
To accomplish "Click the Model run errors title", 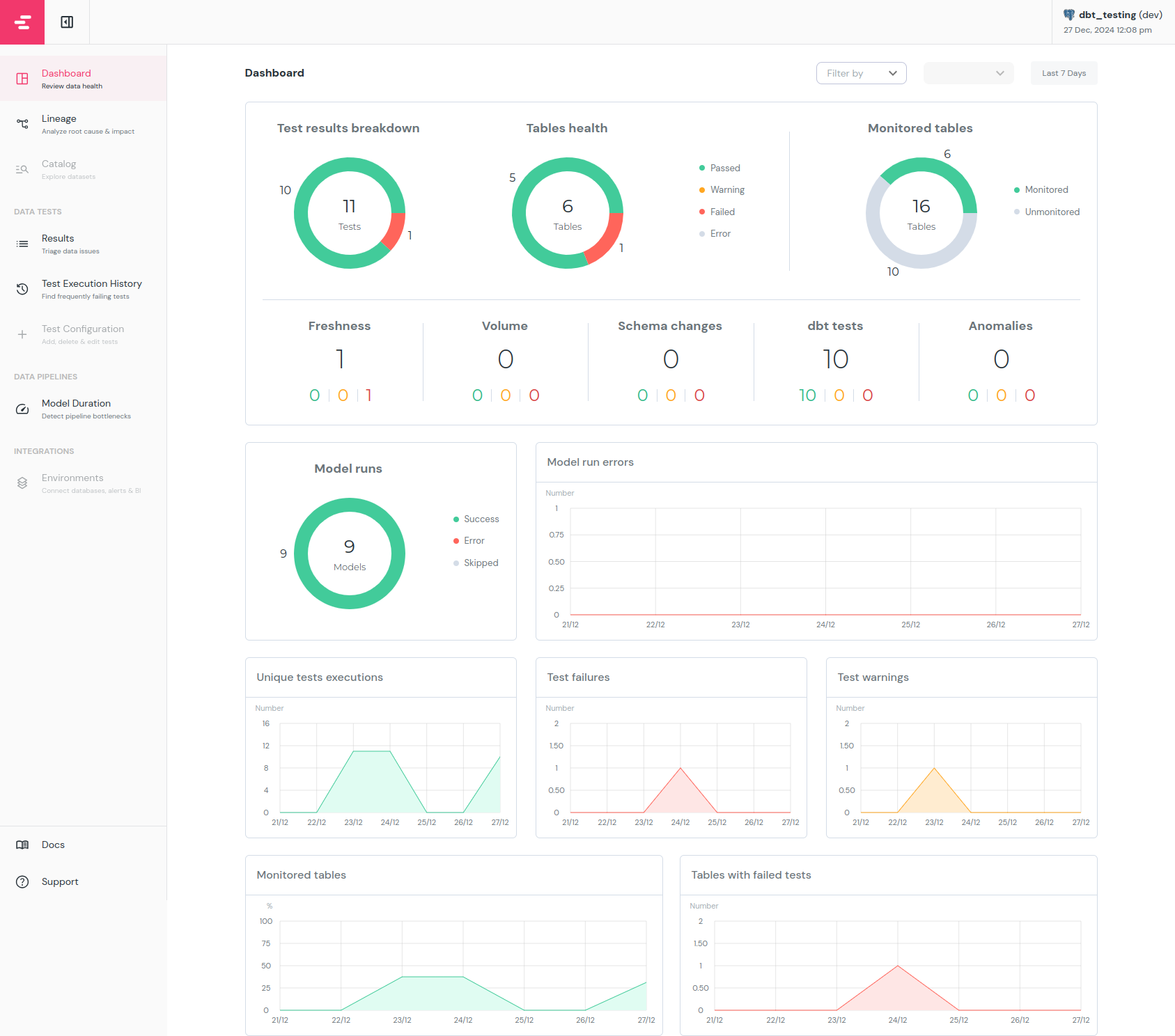I will pyautogui.click(x=590, y=462).
